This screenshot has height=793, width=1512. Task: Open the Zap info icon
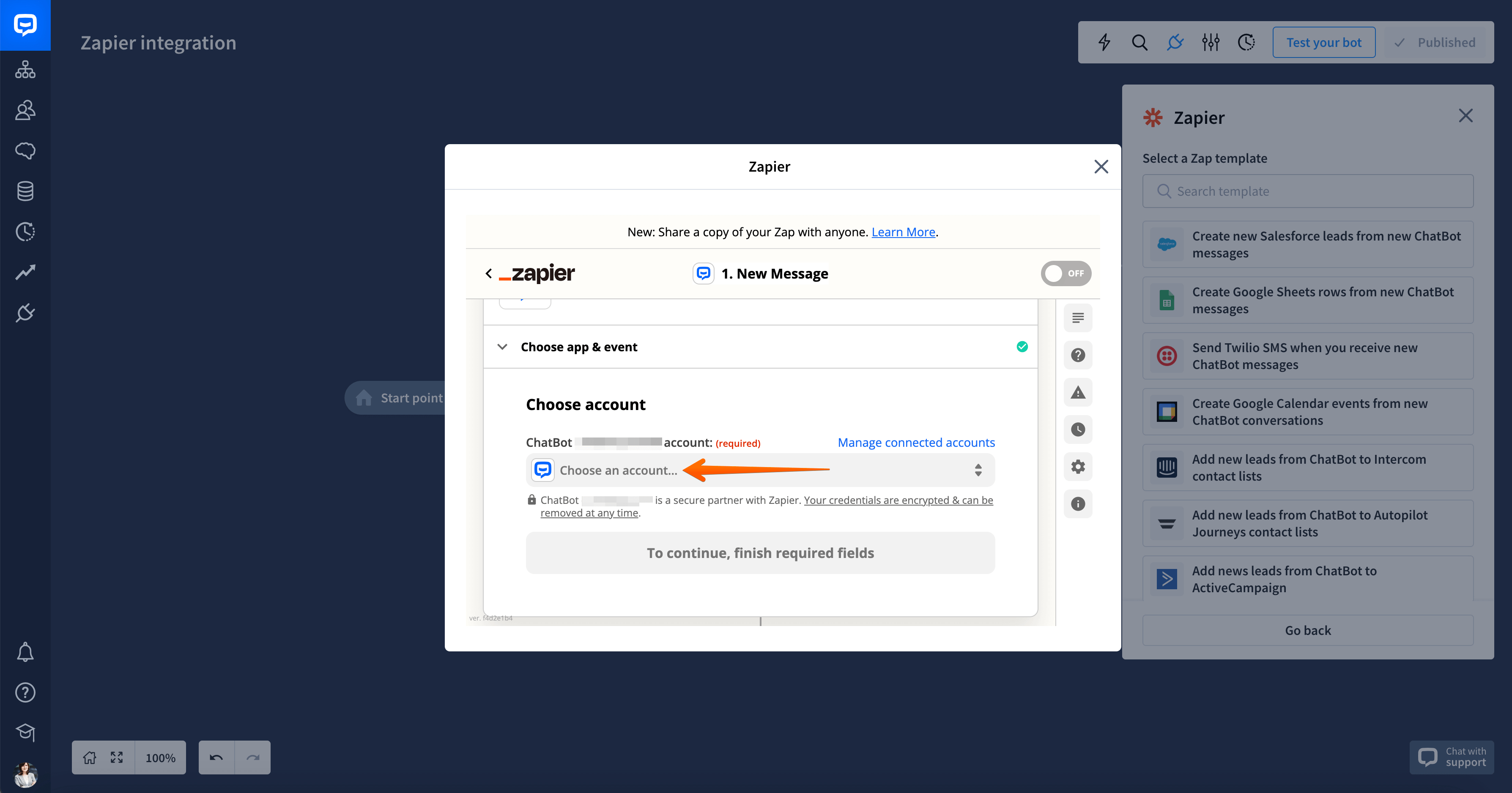click(x=1078, y=503)
